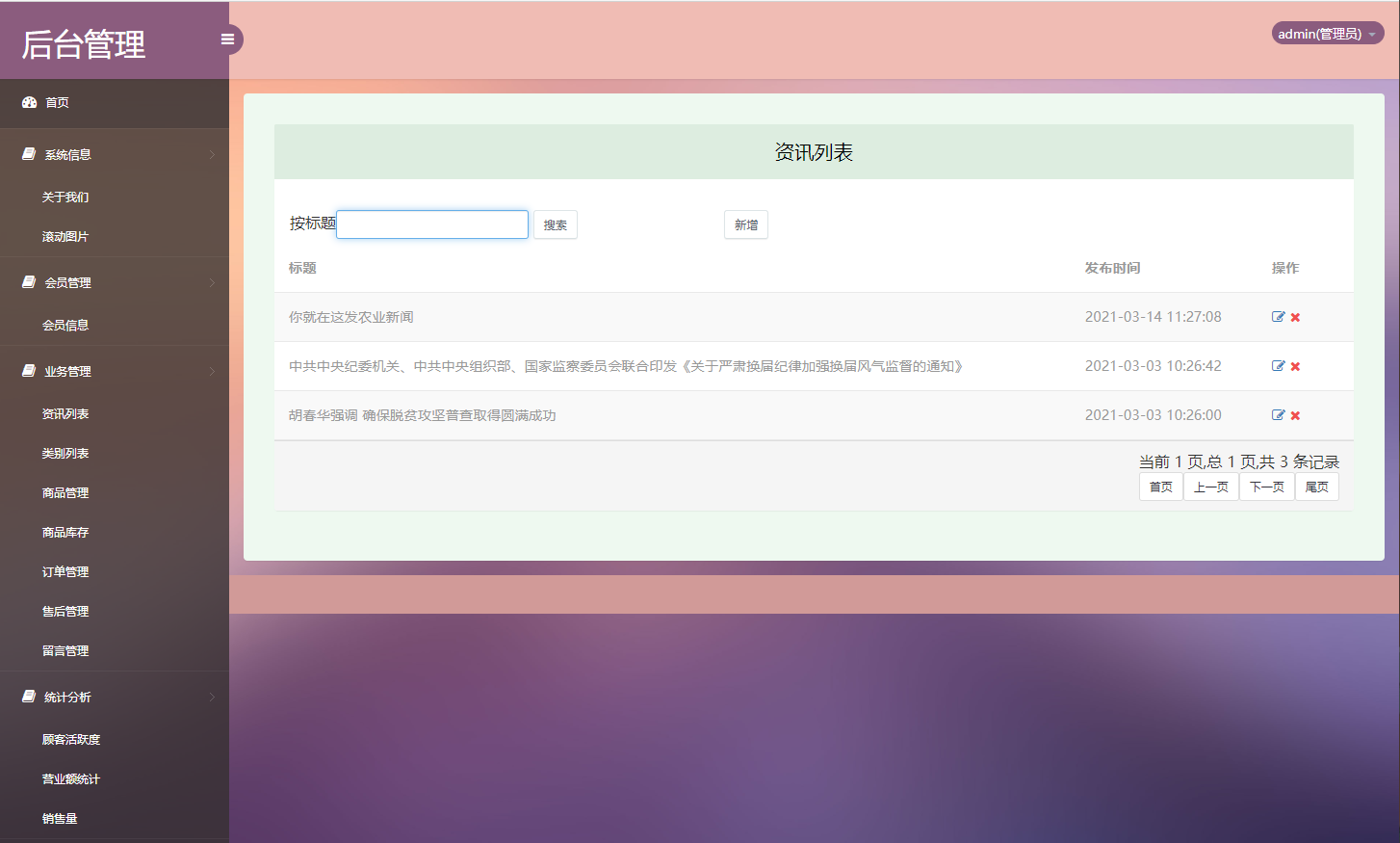Select 滚动图片 under 系统信息
The image size is (1400, 843).
click(65, 235)
